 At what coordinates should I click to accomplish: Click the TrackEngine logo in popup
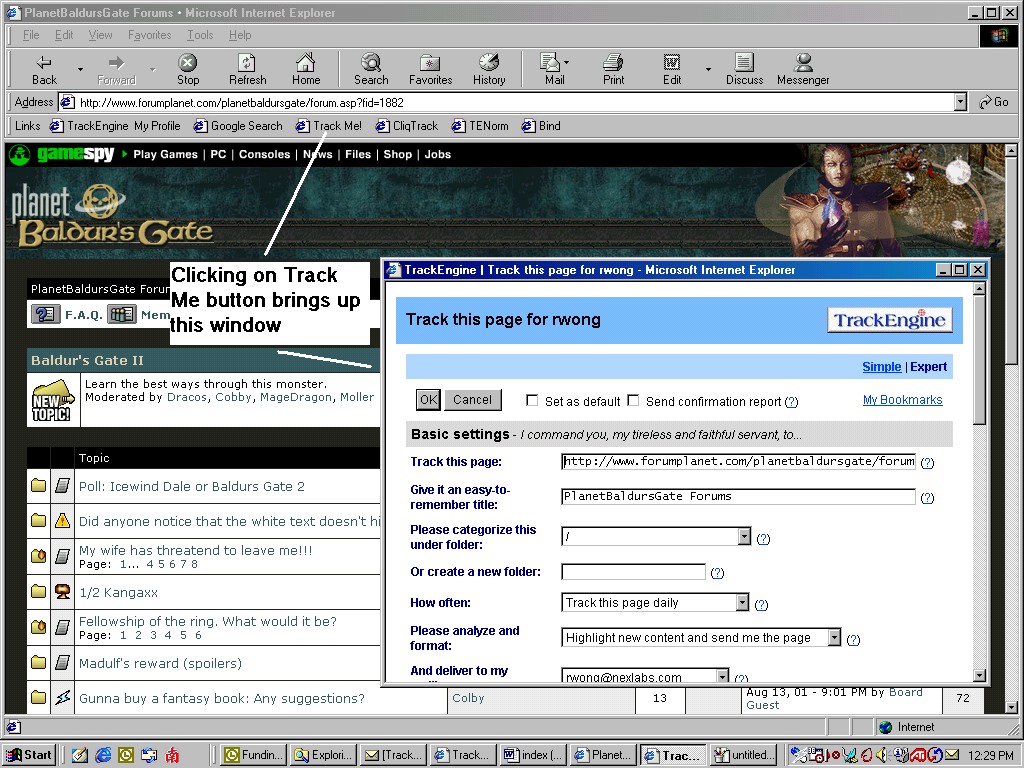[889, 320]
